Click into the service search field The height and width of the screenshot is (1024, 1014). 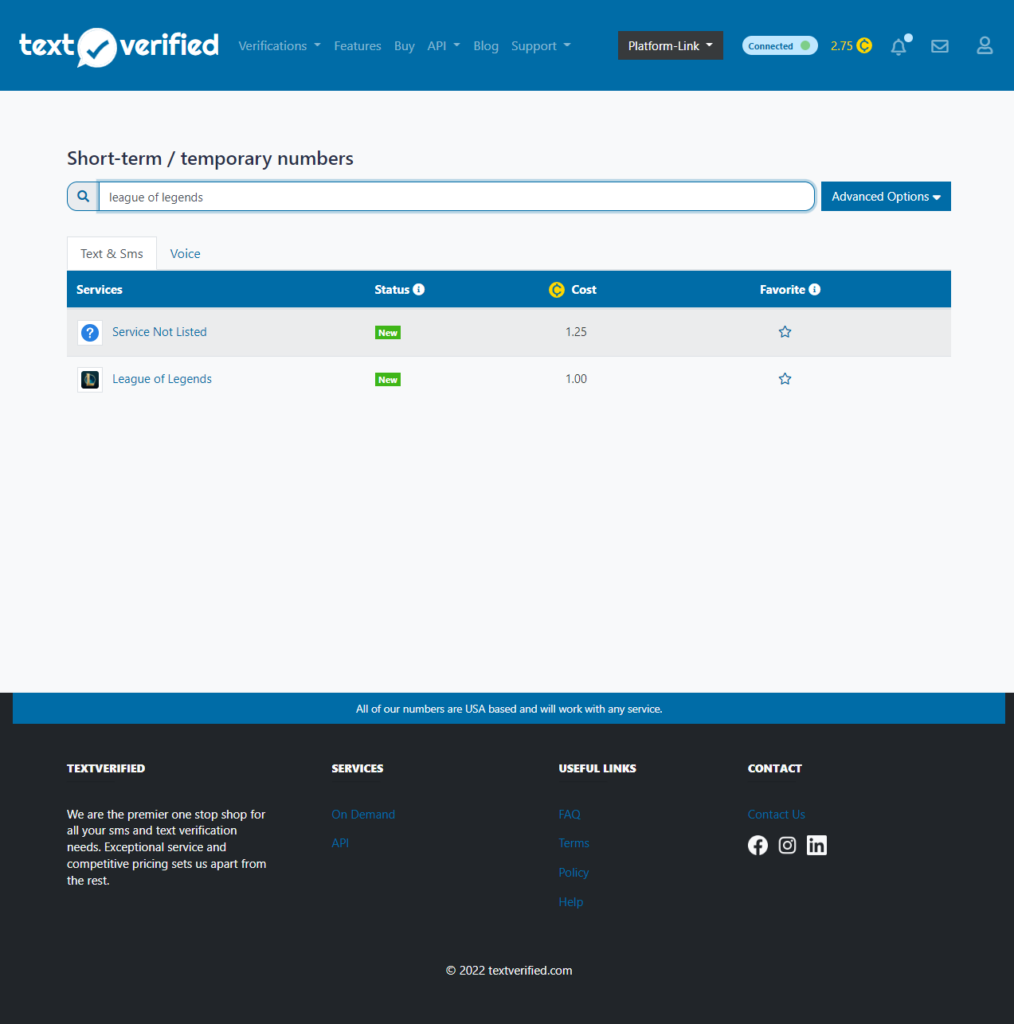point(456,197)
